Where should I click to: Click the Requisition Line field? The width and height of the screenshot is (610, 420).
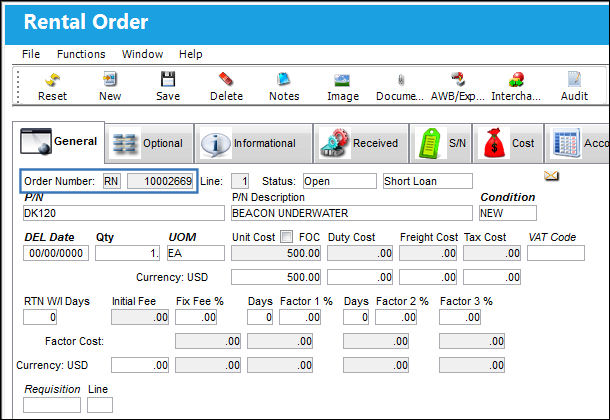click(x=100, y=405)
